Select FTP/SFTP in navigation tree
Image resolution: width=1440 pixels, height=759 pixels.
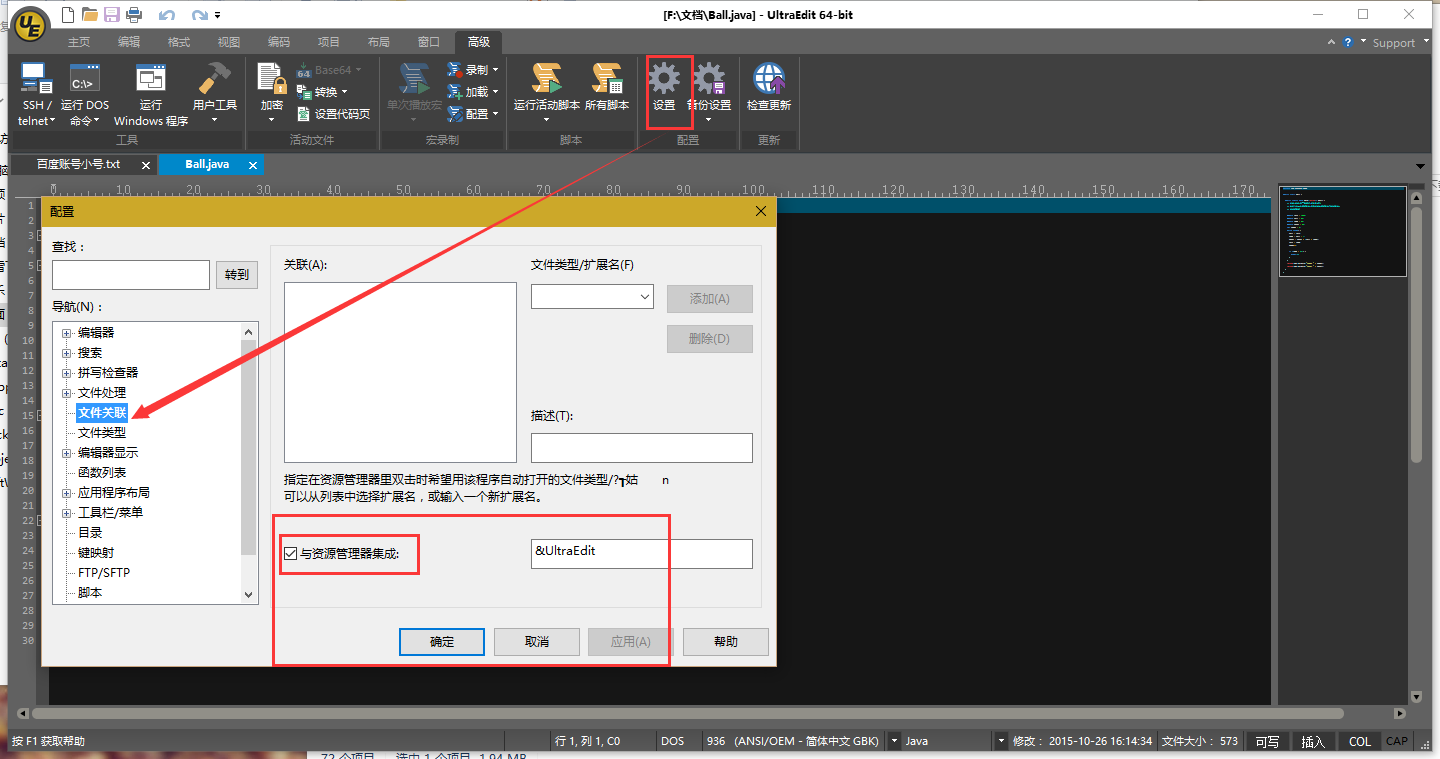[x=104, y=573]
